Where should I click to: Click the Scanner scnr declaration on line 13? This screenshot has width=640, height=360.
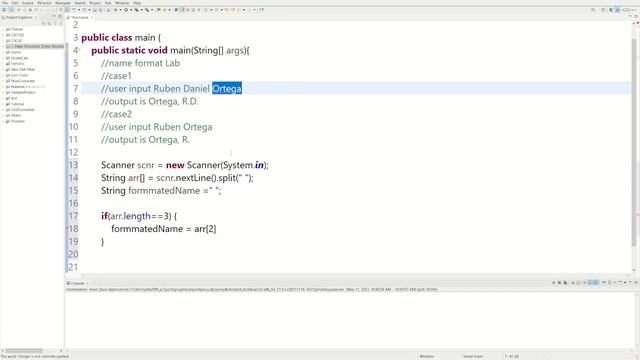coord(185,165)
